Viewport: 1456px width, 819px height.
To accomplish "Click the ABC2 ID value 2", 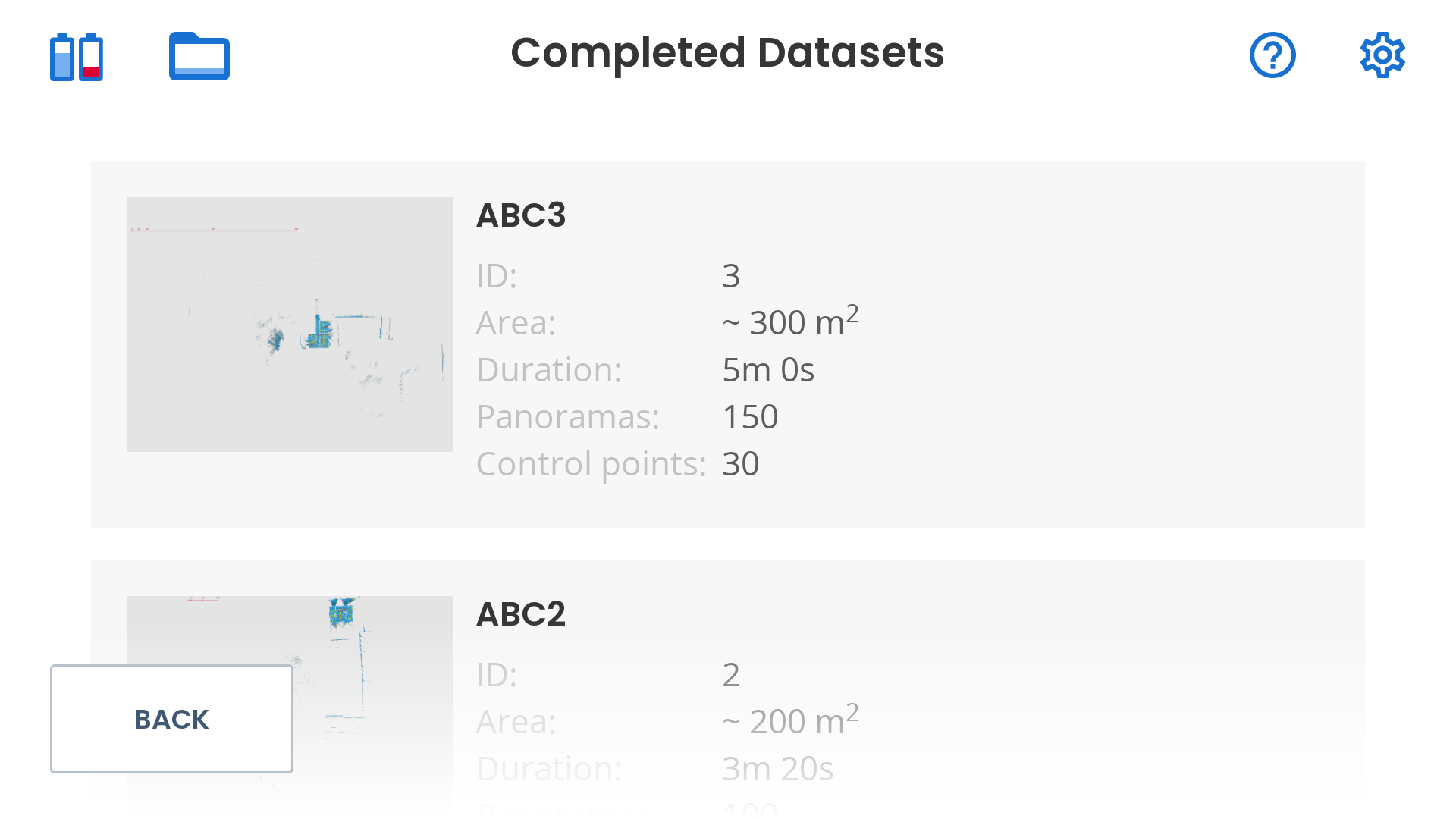I will [x=731, y=675].
